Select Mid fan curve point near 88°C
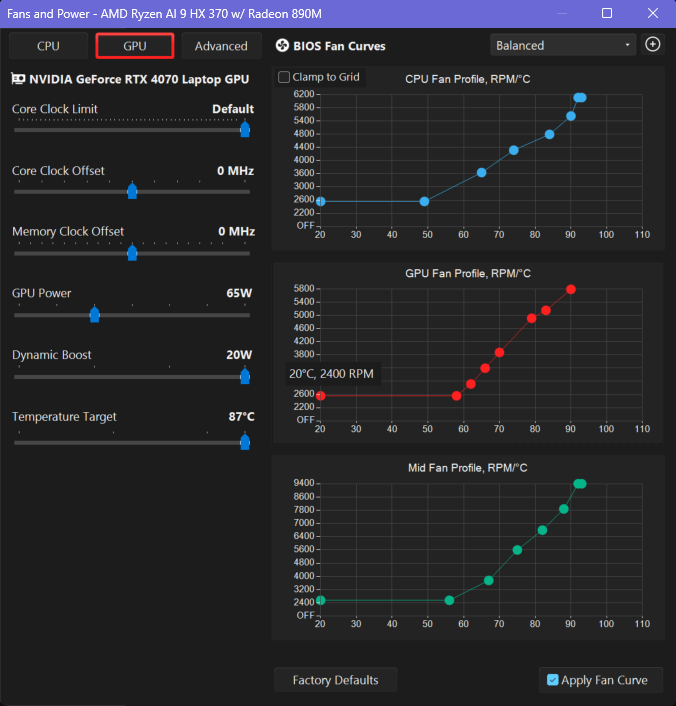Screen dimensions: 676x706 [564, 509]
